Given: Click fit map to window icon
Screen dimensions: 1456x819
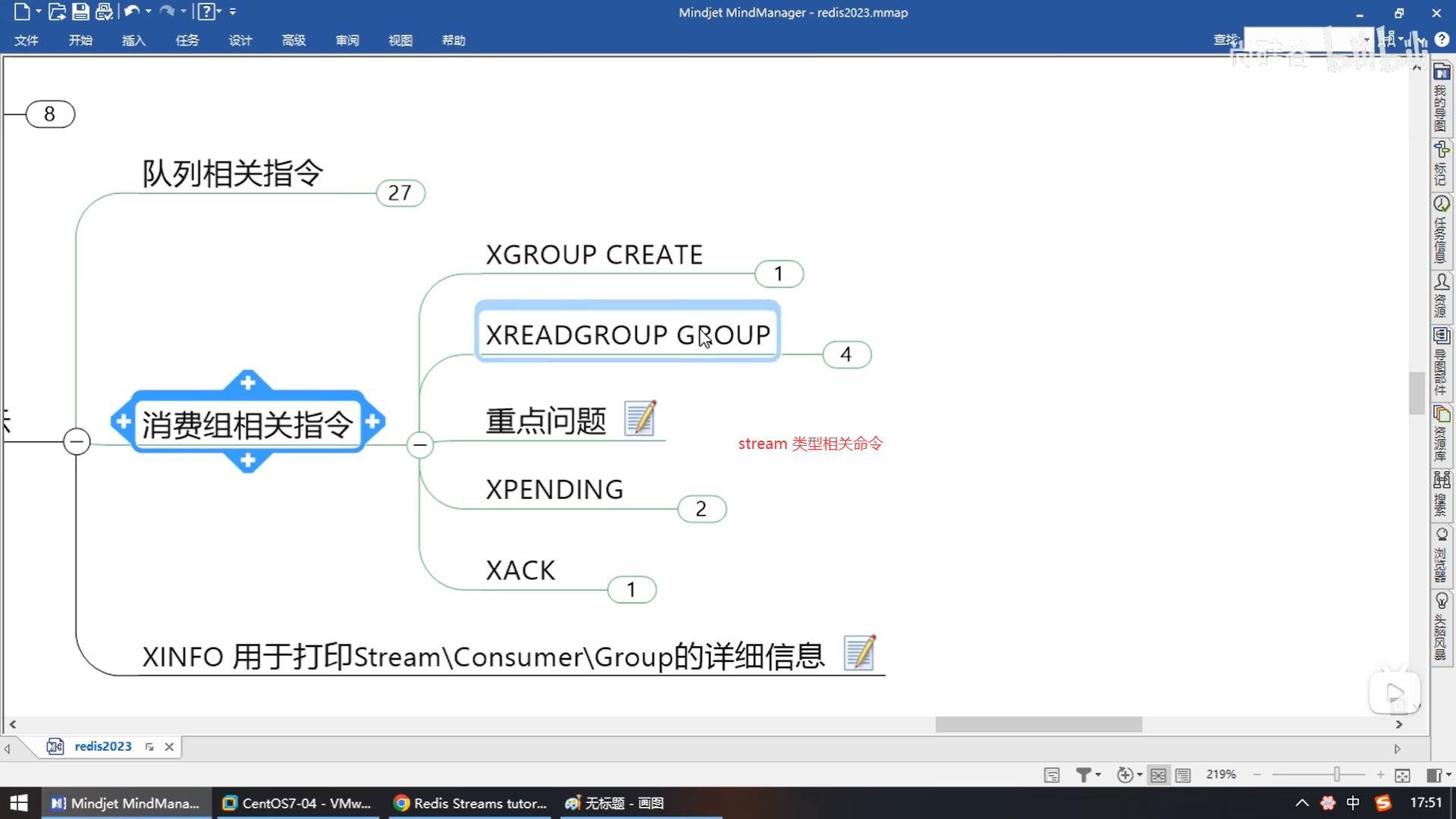Looking at the screenshot, I should click(x=1402, y=775).
